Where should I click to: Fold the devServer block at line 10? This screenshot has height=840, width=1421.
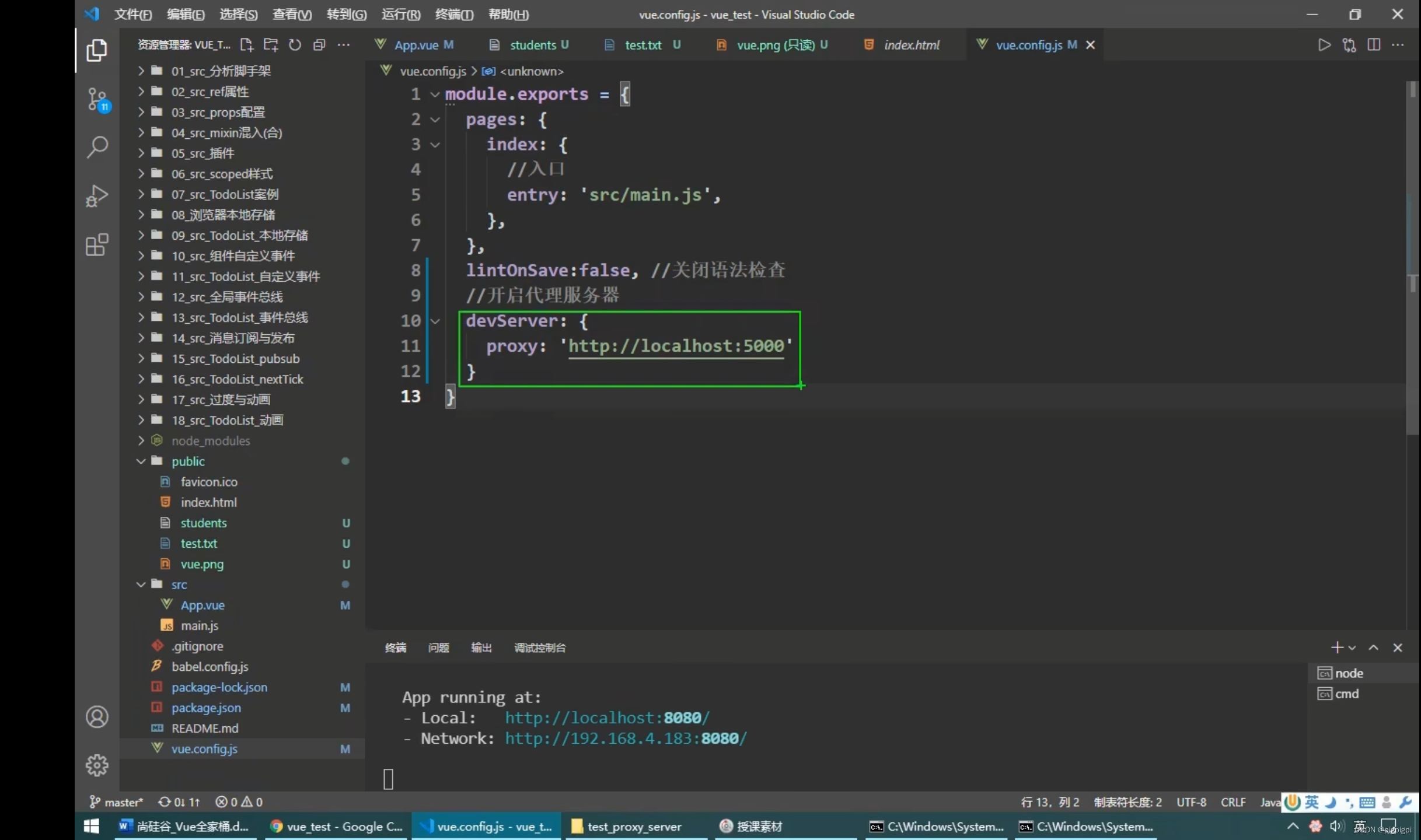(x=435, y=321)
